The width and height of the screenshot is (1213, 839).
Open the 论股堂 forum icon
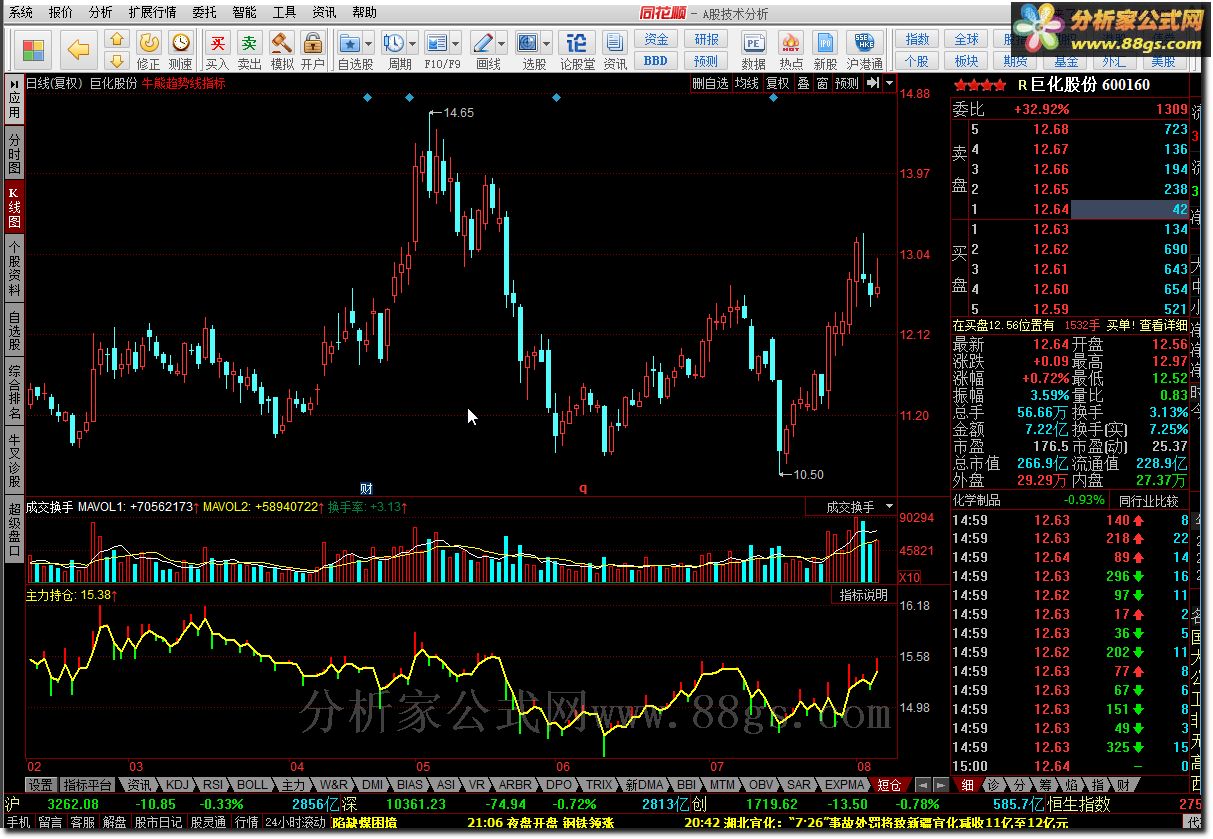click(577, 43)
